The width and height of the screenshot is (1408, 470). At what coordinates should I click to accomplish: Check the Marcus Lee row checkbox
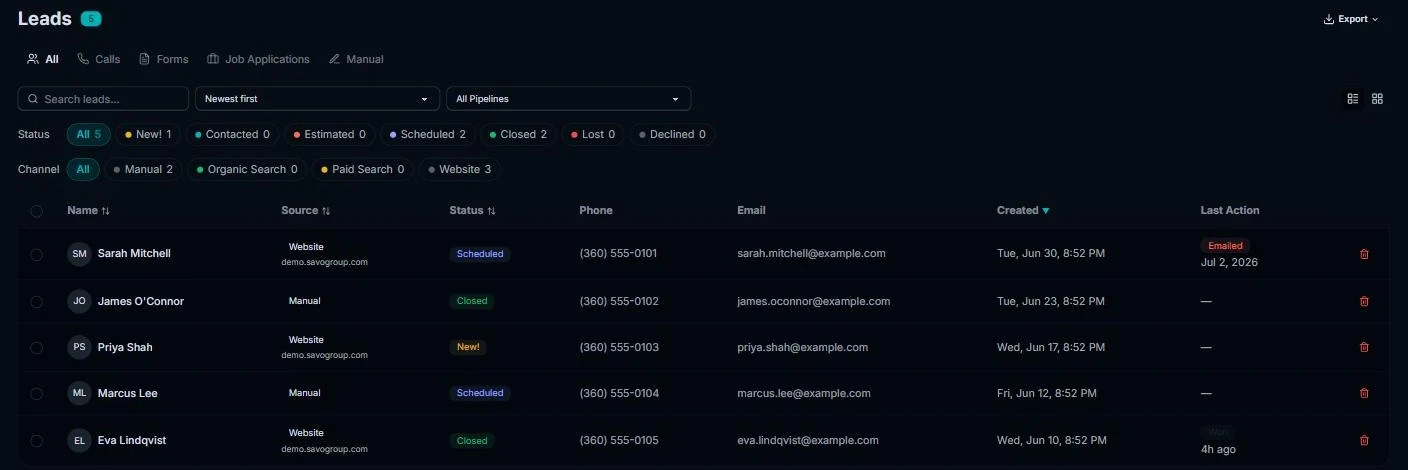tap(37, 394)
